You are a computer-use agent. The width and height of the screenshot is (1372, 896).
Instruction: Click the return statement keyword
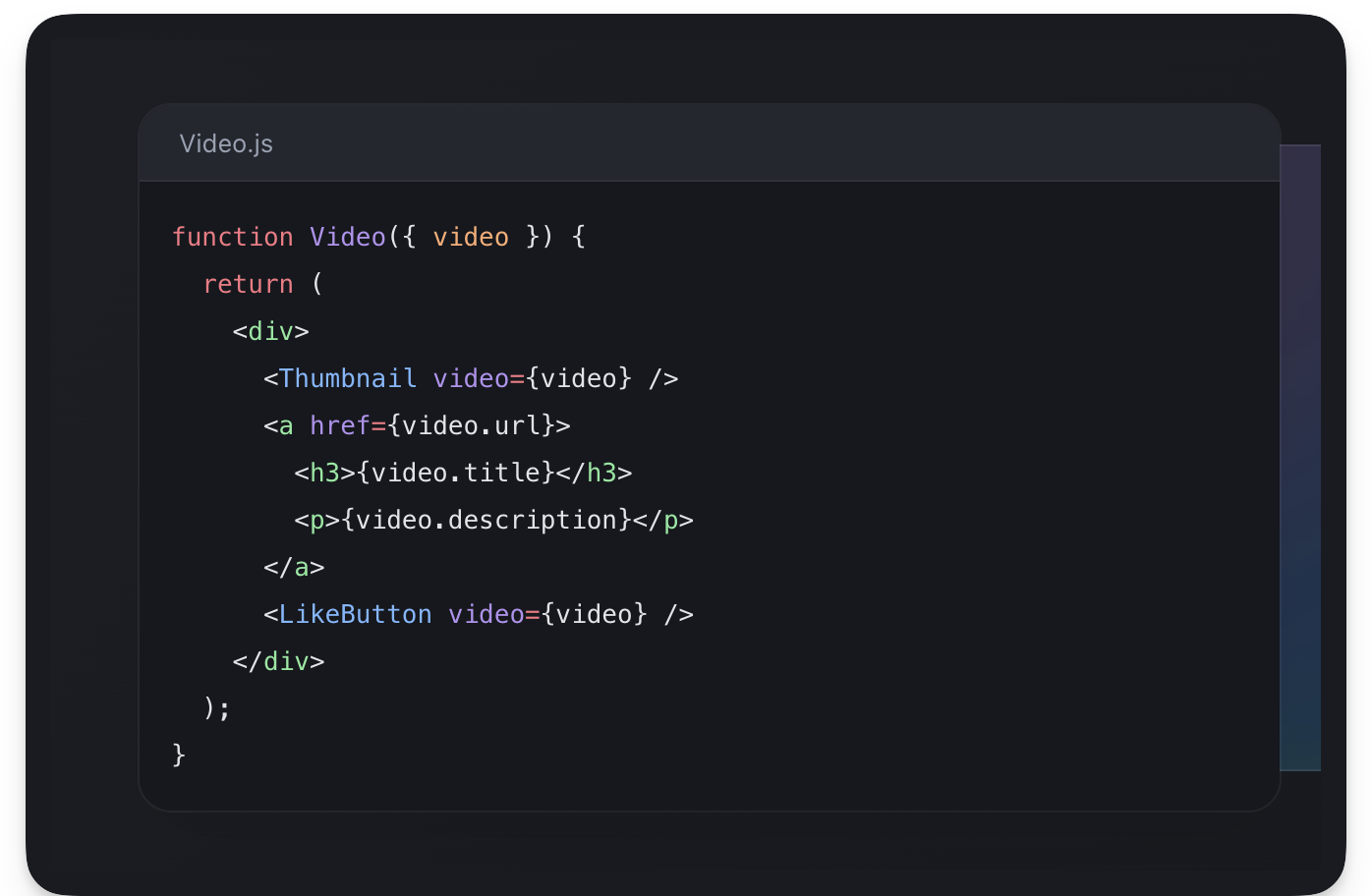pyautogui.click(x=248, y=284)
